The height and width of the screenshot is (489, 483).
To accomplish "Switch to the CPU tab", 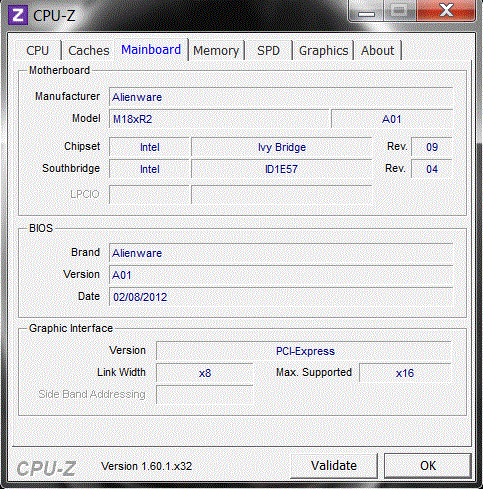I will pyautogui.click(x=38, y=51).
